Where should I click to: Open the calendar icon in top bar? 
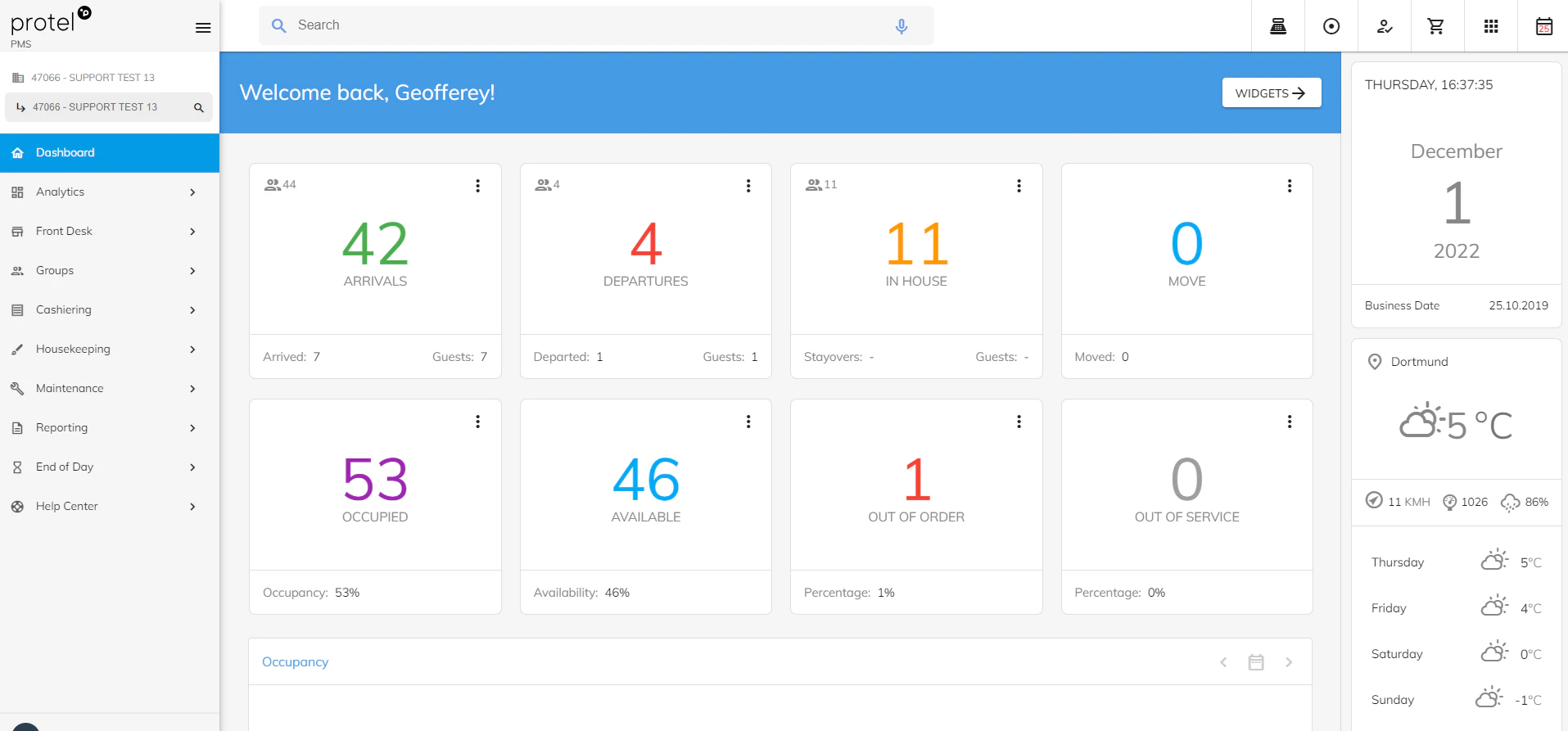coord(1543,26)
